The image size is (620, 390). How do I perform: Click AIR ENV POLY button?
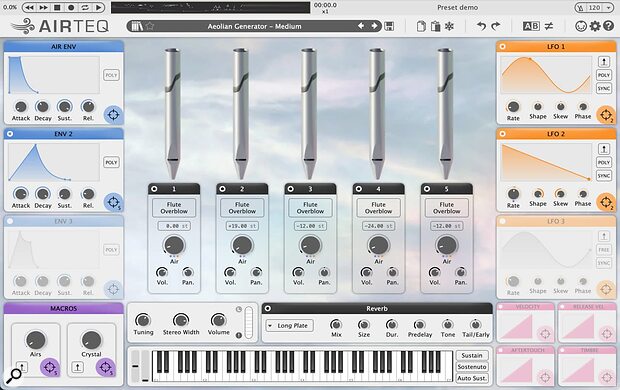tap(111, 75)
